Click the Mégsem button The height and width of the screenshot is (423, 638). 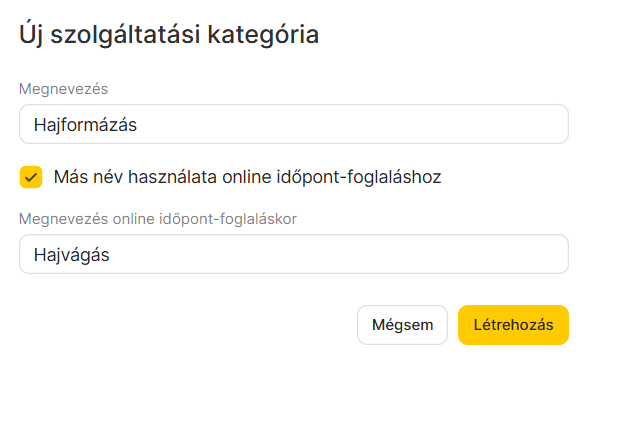click(402, 325)
